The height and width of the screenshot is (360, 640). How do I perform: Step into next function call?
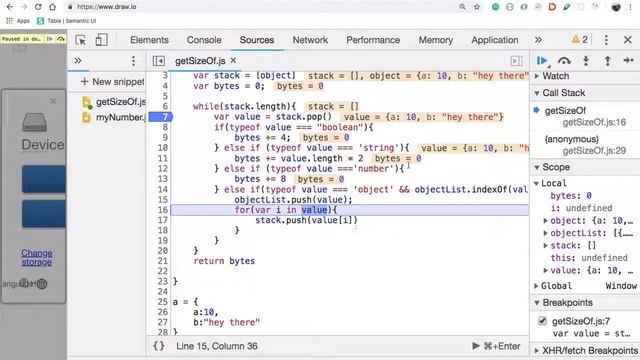586,61
